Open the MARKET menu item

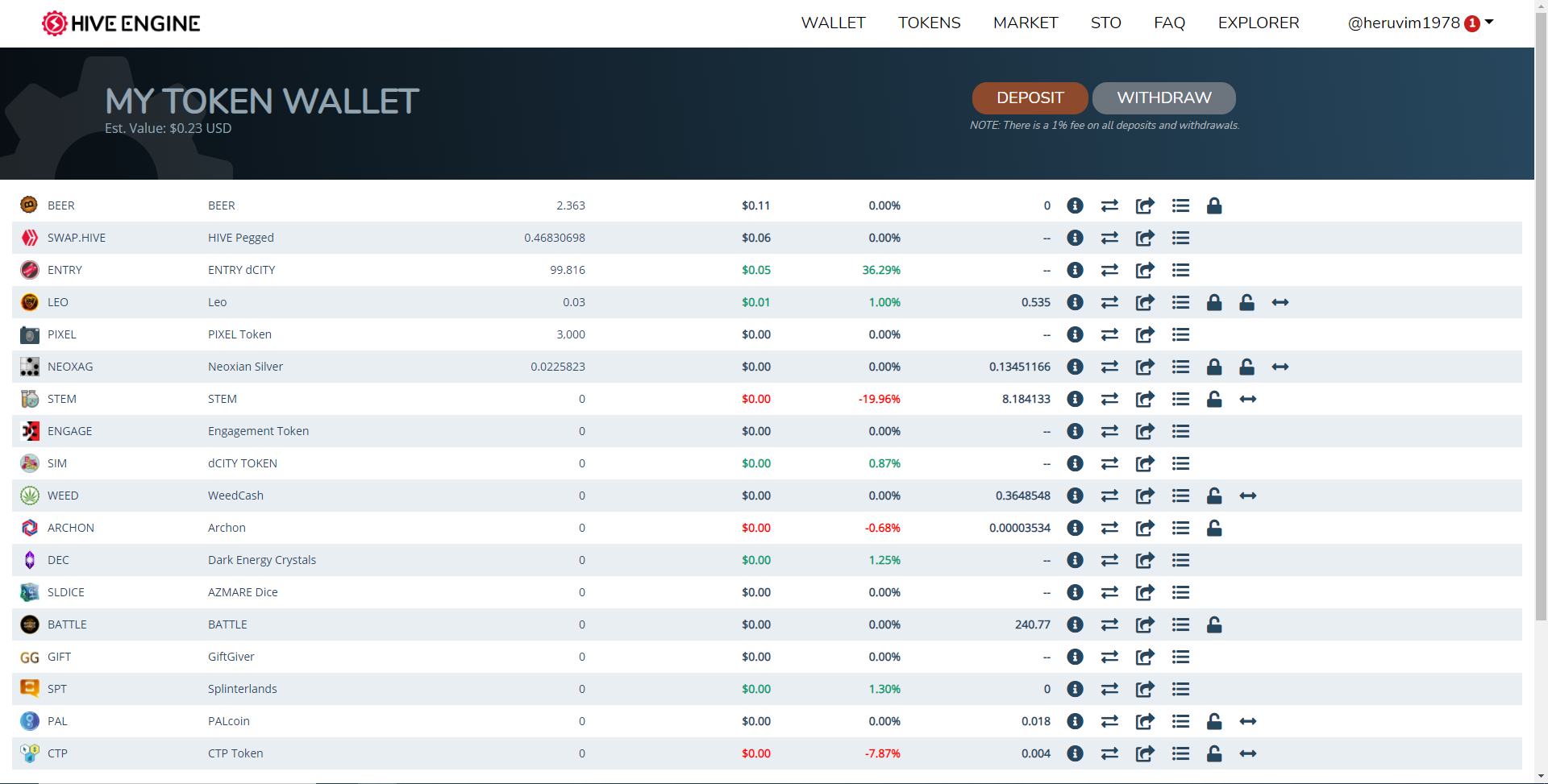pos(1026,23)
